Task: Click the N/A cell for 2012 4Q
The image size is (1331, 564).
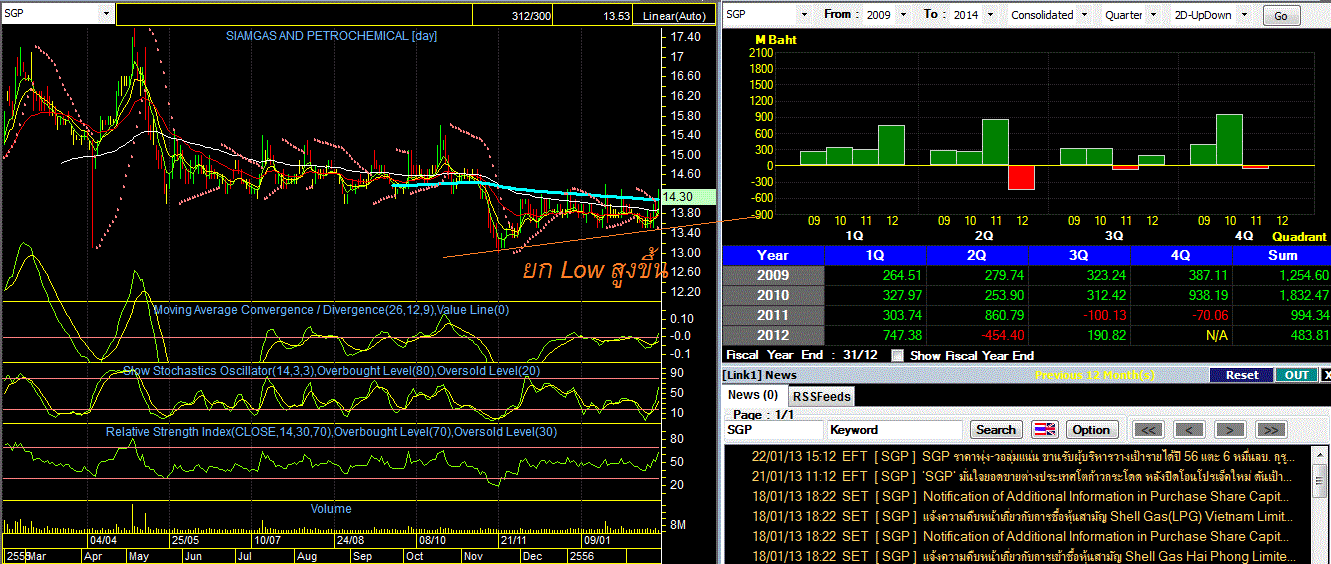Action: pyautogui.click(x=1181, y=335)
